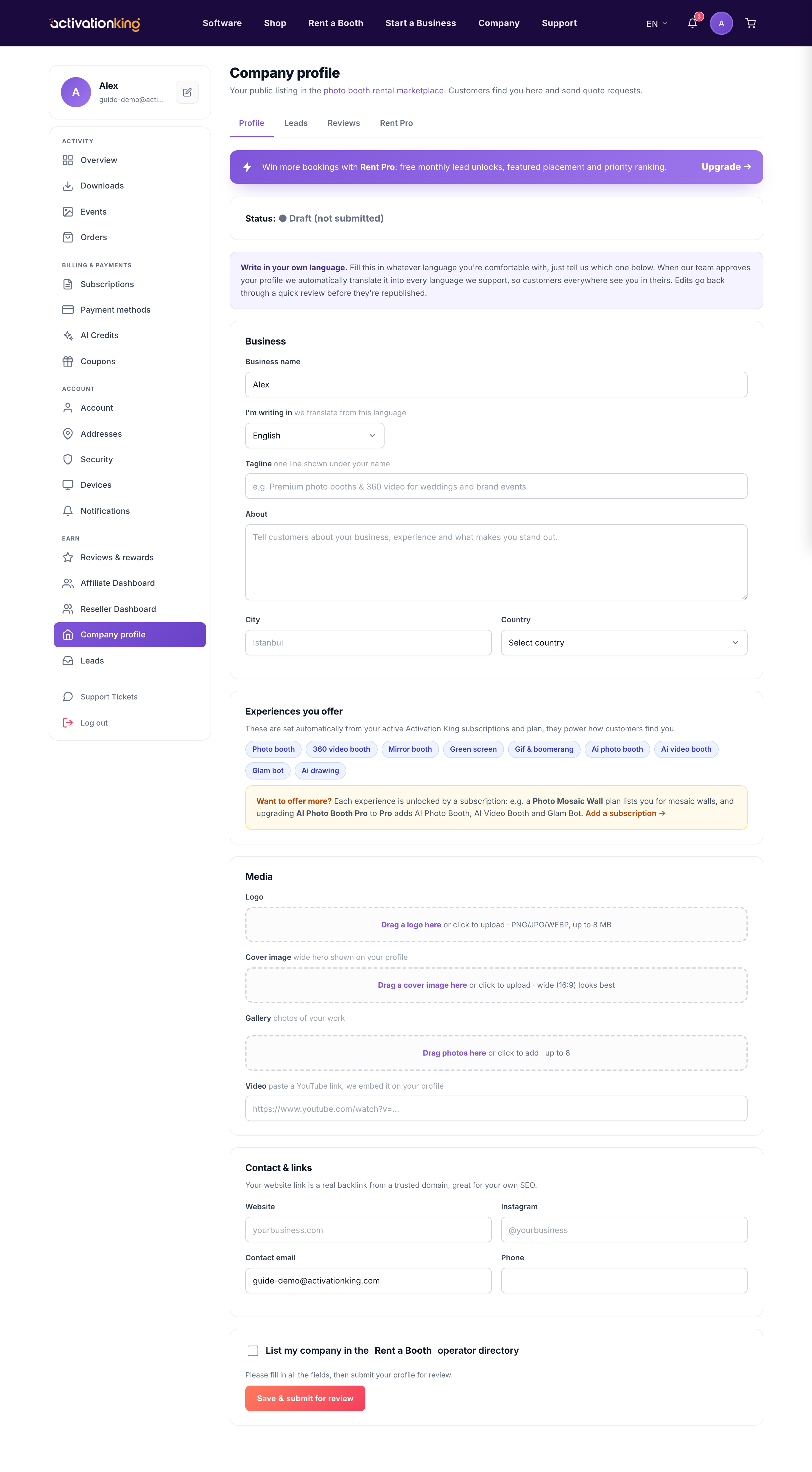
Task: Click the Subscriptions document icon
Action: pyautogui.click(x=68, y=284)
